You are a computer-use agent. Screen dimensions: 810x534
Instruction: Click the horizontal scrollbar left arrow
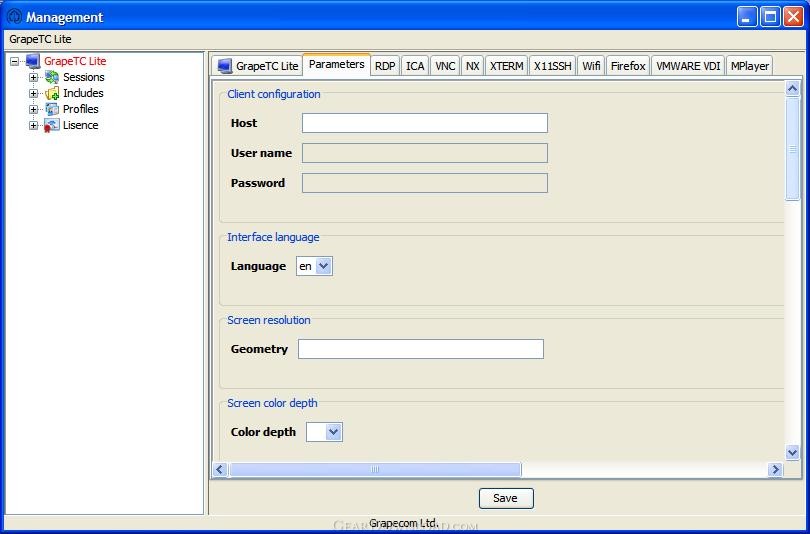pos(220,469)
